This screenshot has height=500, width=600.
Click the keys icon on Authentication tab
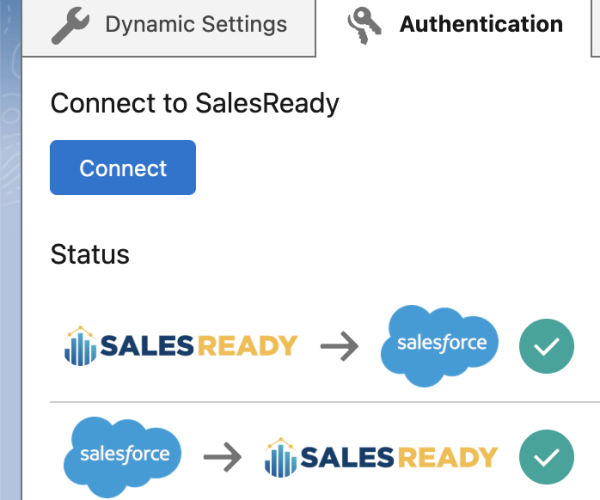coord(364,25)
